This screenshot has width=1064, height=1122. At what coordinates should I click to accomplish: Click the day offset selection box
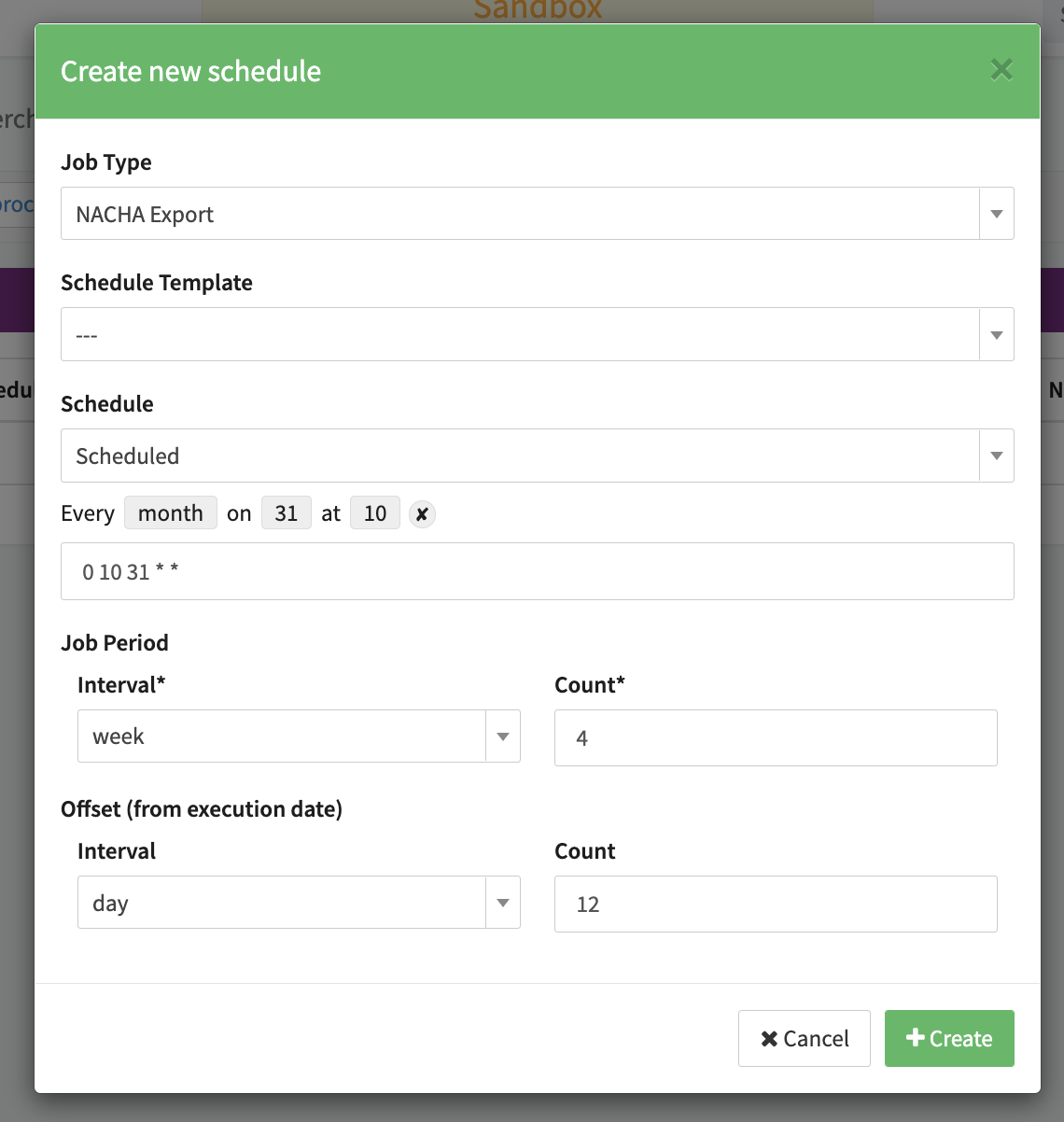[x=281, y=903]
